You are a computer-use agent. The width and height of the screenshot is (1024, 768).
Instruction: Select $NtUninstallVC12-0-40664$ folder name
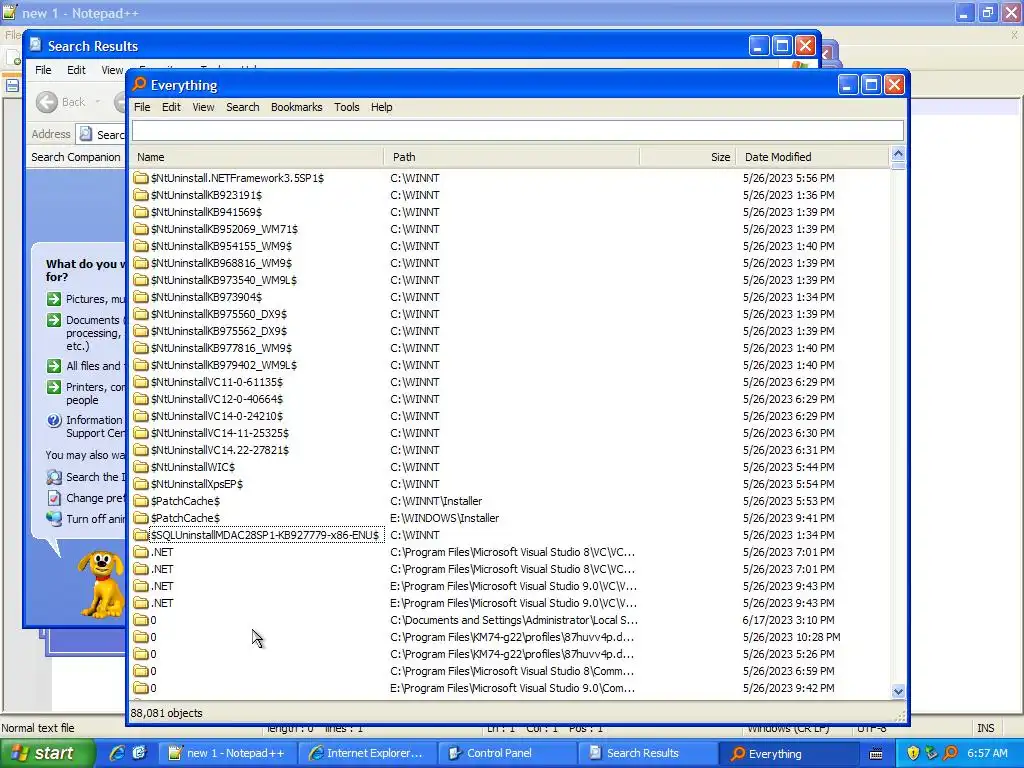pos(216,399)
